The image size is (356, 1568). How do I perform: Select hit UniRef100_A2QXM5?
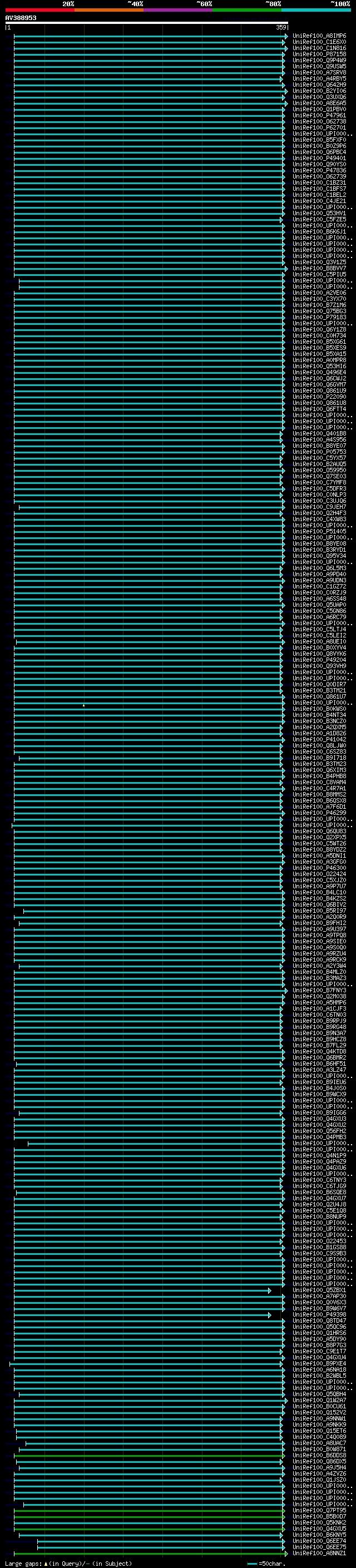tap(319, 728)
